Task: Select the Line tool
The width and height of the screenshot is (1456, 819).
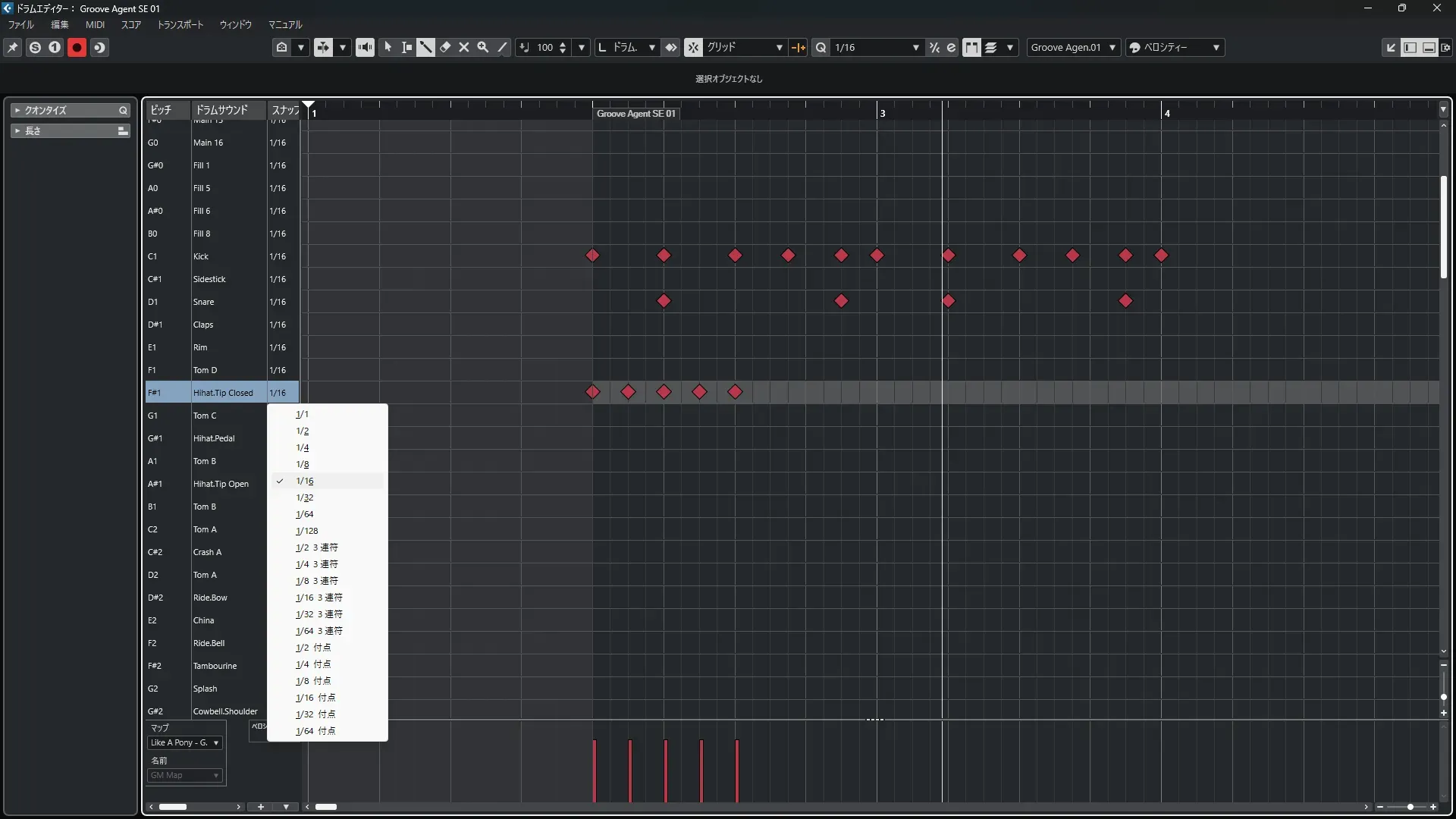Action: 502,47
